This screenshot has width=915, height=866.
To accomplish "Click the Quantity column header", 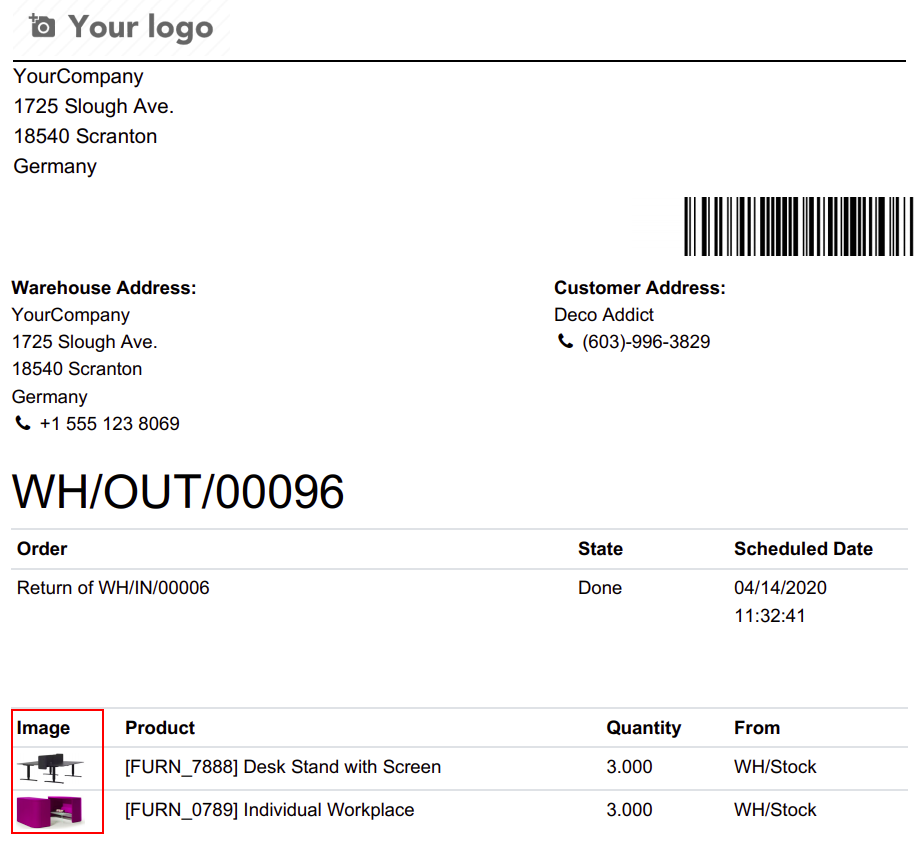I will tap(643, 728).
